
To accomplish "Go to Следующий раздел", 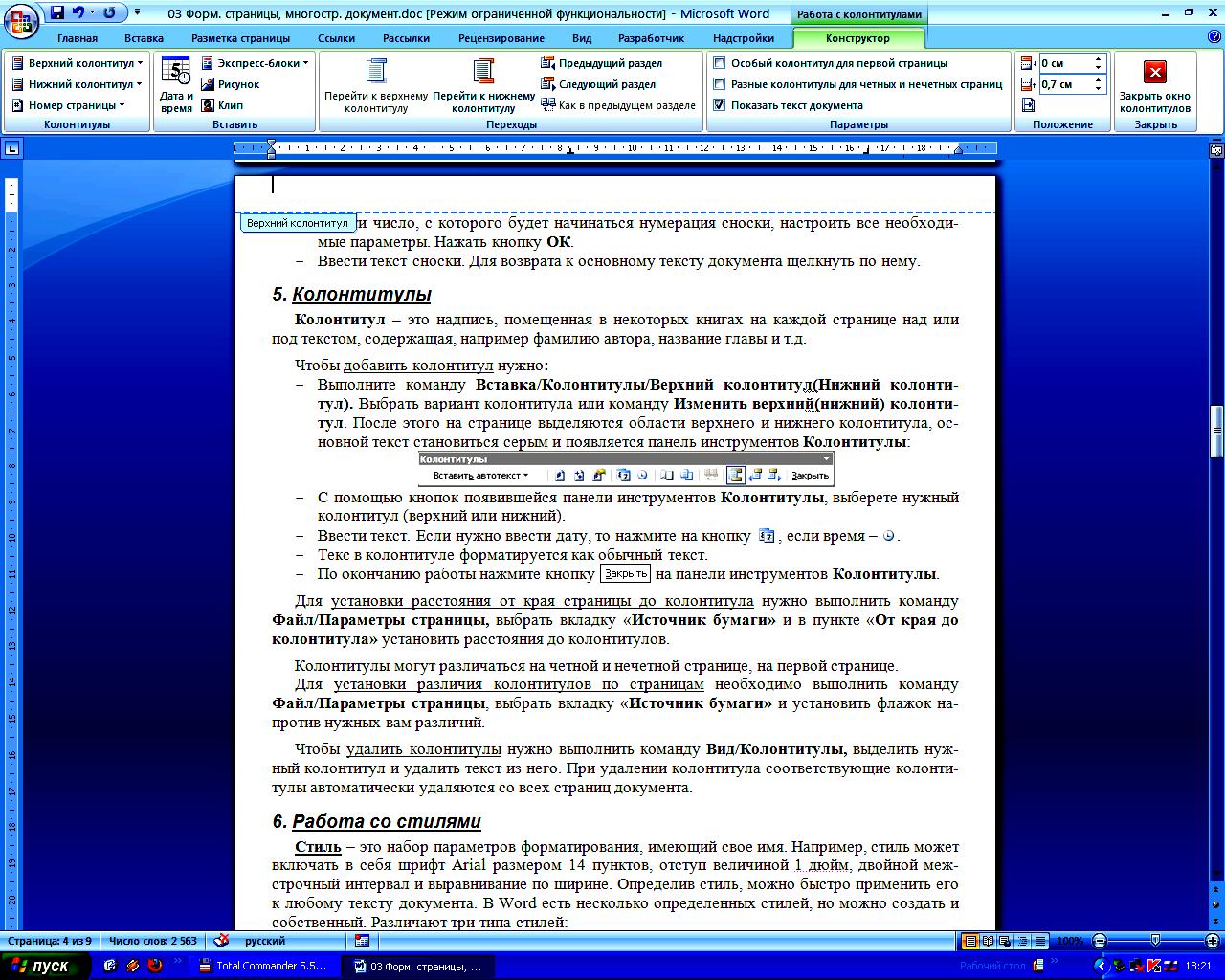I will tap(598, 84).
